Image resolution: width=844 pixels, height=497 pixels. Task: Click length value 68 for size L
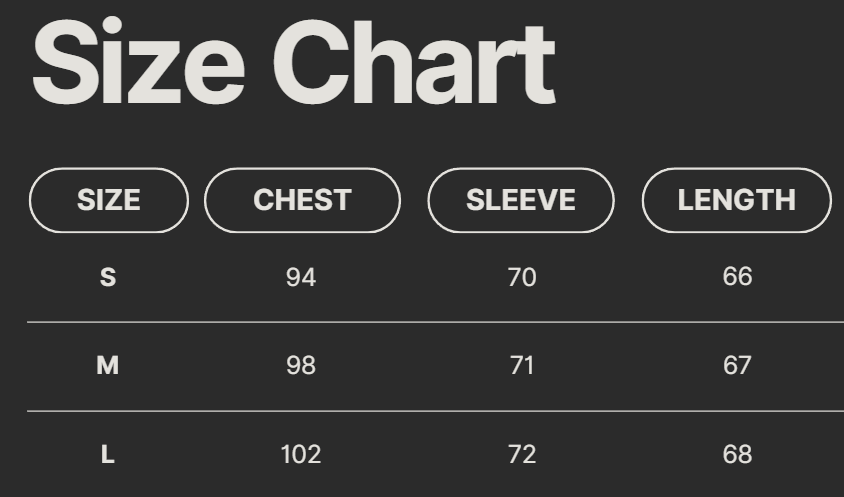point(737,455)
